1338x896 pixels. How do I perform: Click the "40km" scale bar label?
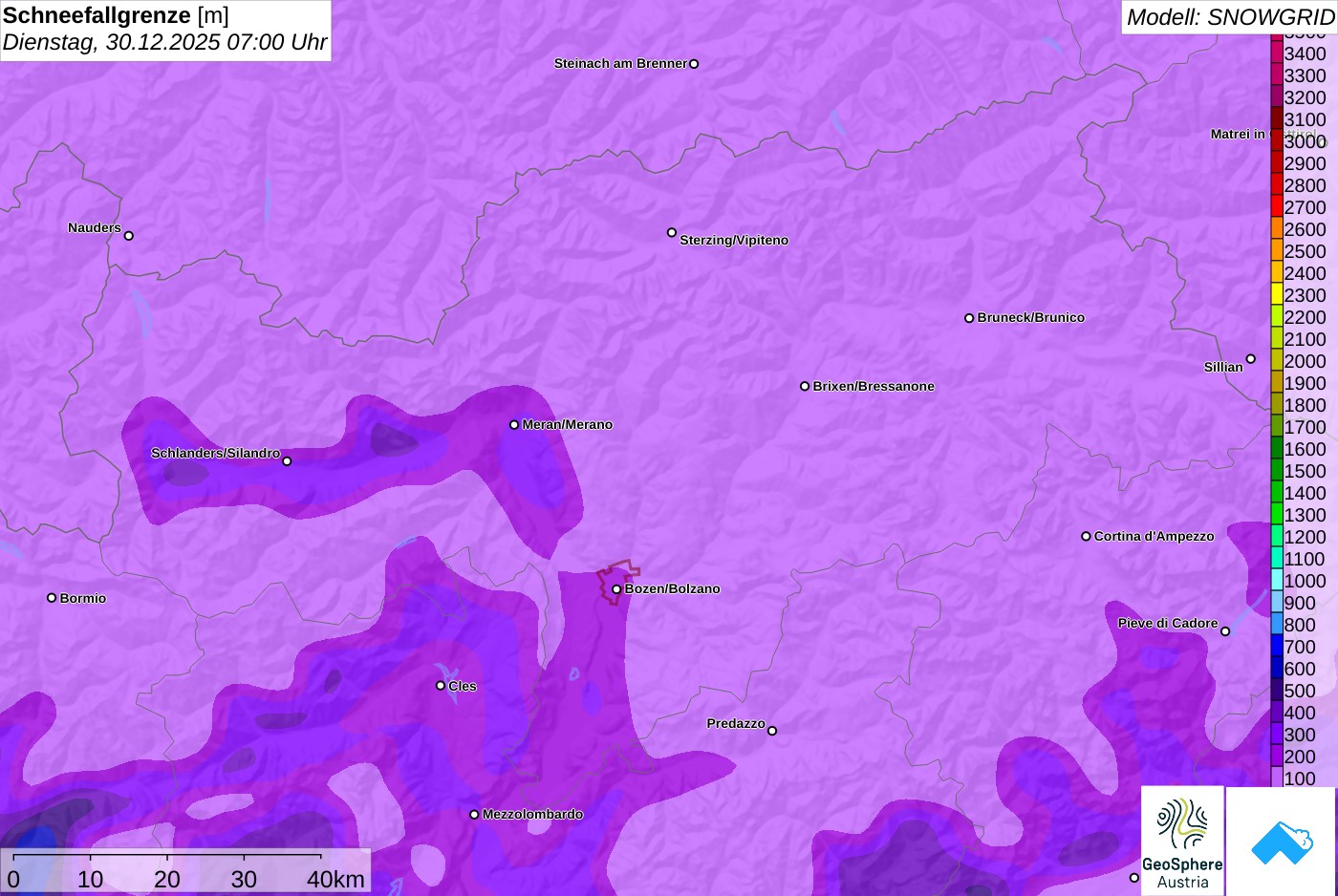click(x=335, y=880)
